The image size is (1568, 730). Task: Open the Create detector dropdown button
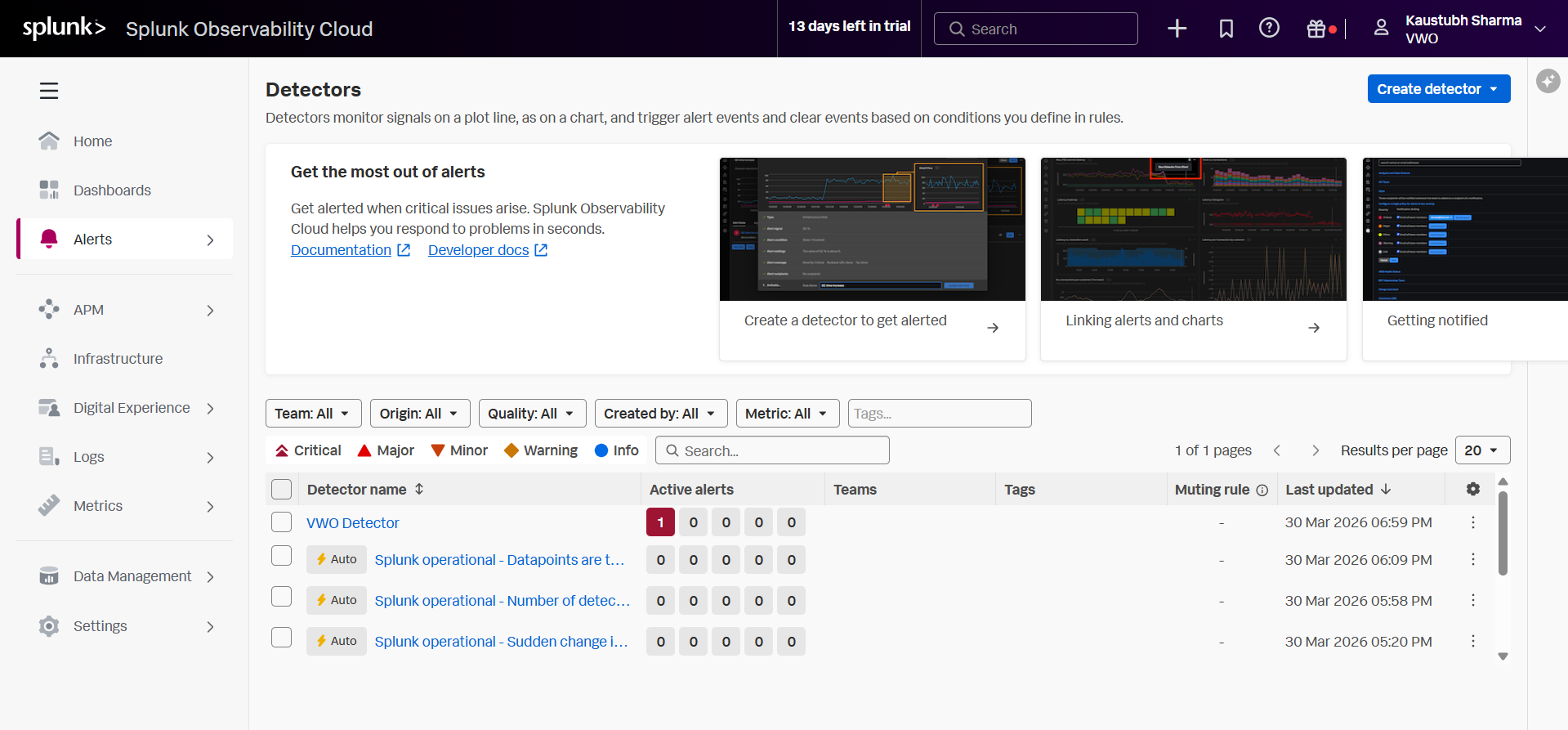[1439, 89]
